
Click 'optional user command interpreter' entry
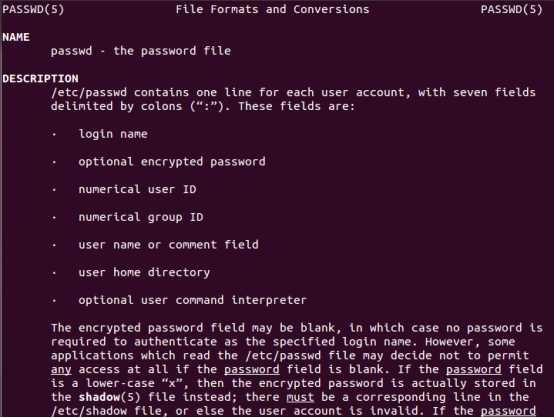point(193,300)
